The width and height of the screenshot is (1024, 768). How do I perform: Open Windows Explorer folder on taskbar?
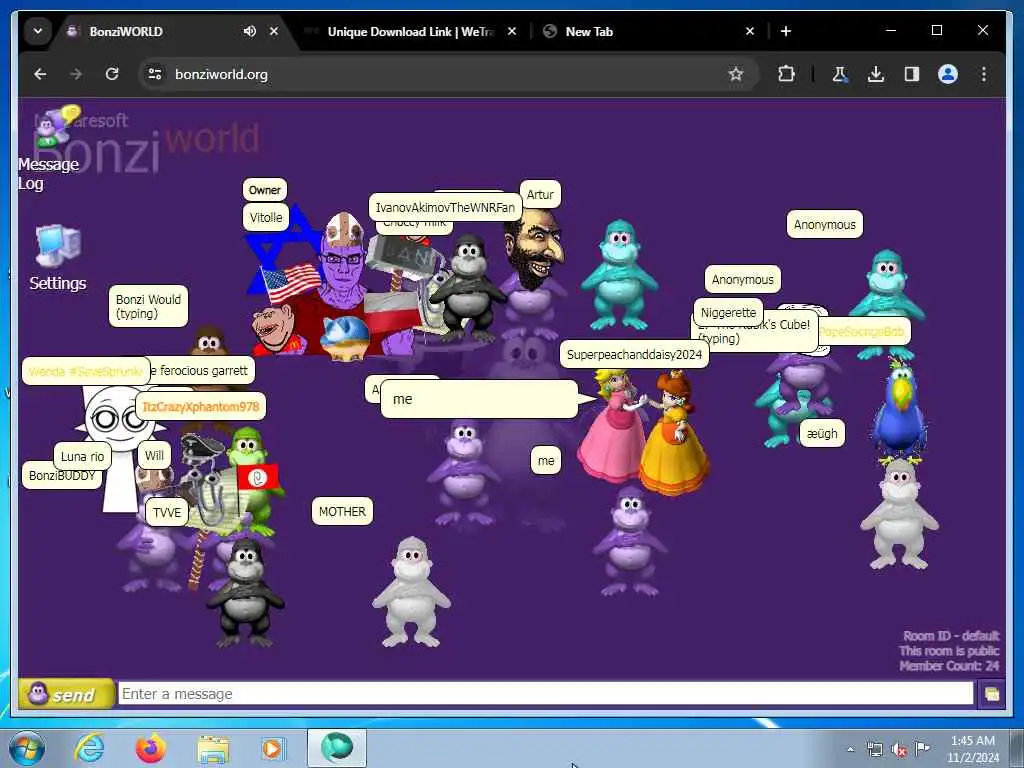point(213,750)
